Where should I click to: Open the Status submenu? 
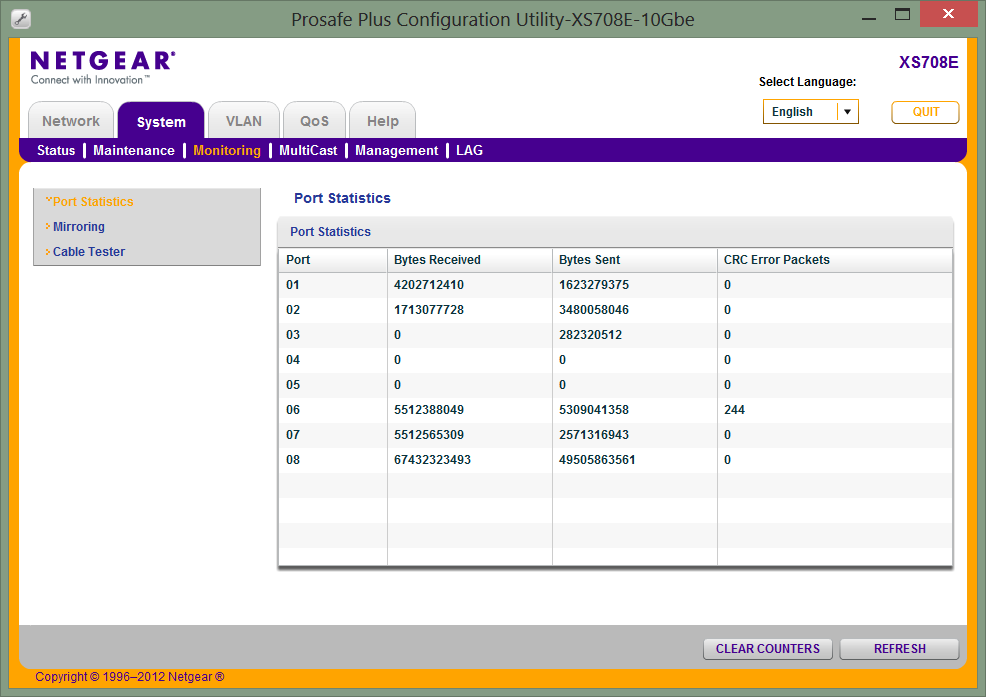56,150
